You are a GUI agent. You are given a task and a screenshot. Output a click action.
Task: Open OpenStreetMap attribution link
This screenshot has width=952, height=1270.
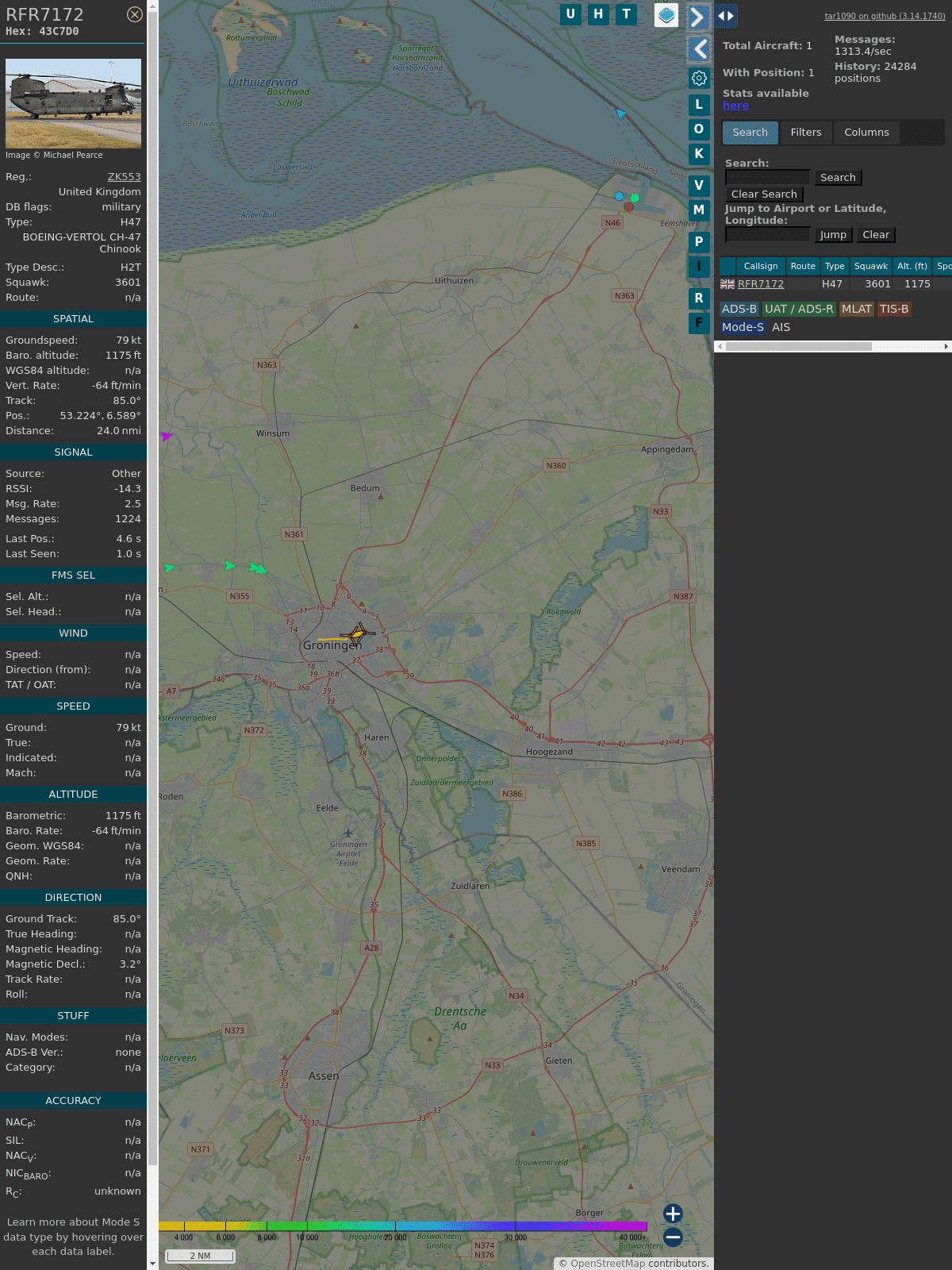click(608, 1264)
